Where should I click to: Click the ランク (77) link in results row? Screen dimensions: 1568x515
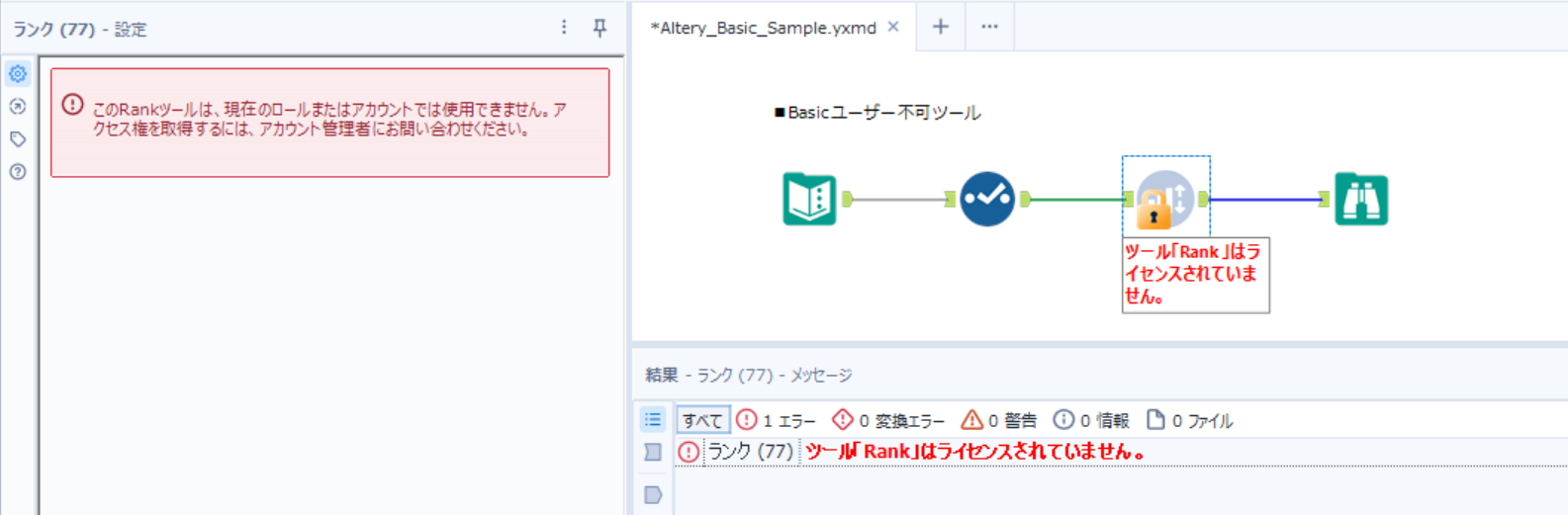[751, 452]
